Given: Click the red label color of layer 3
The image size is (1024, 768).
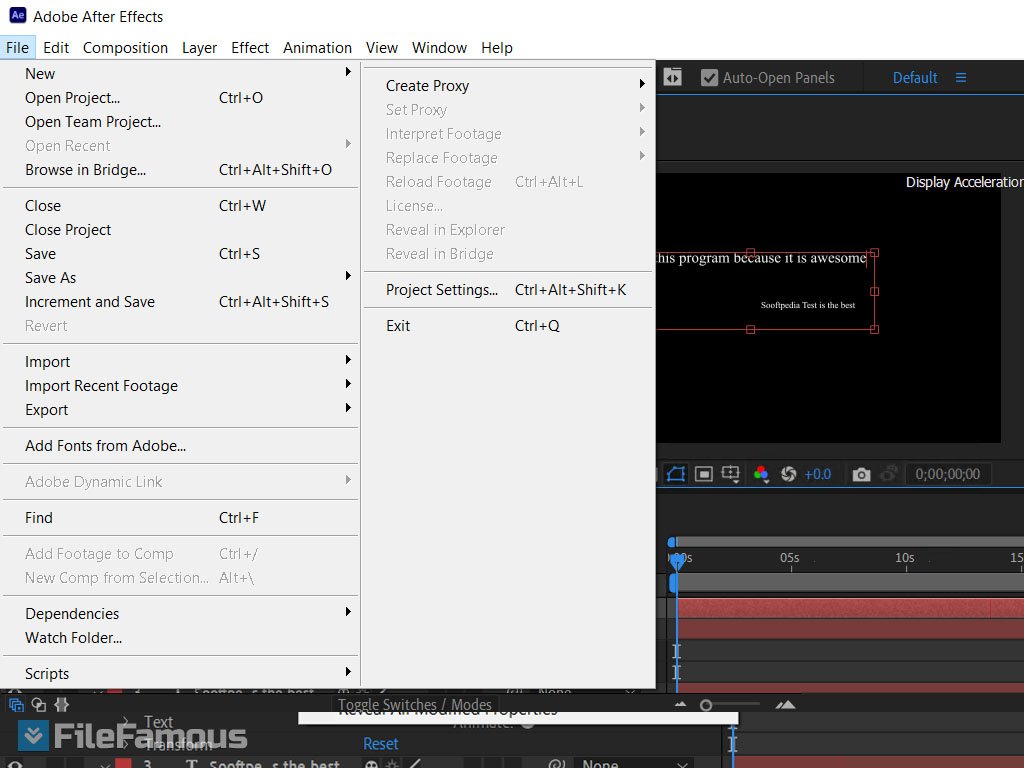Looking at the screenshot, I should pyautogui.click(x=123, y=763).
